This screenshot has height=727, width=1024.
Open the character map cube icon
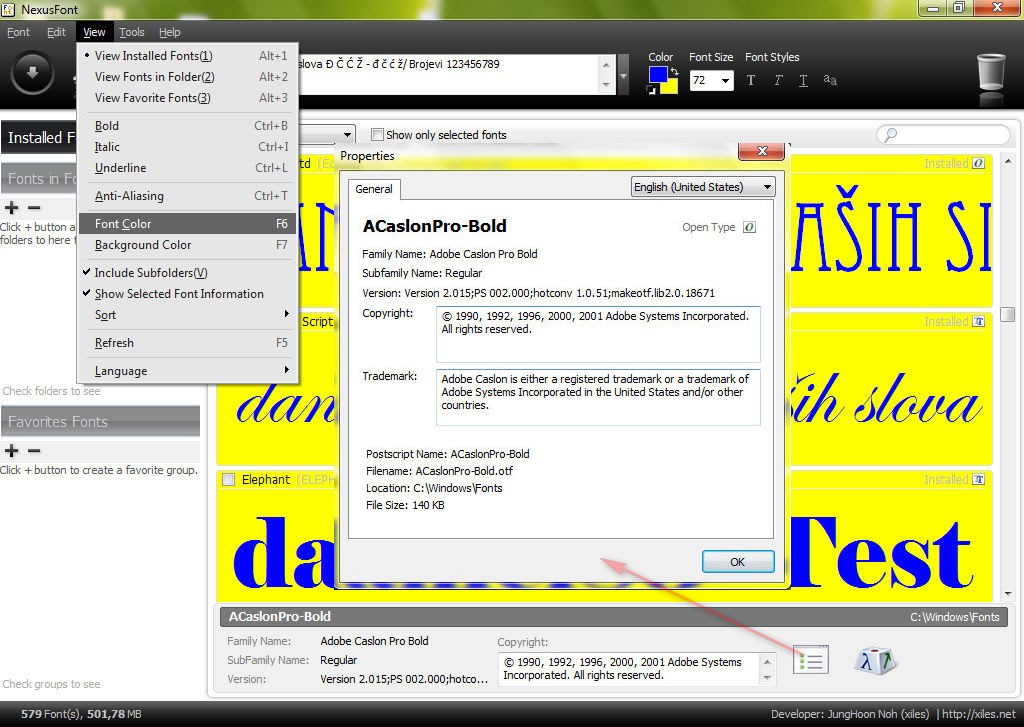876,660
